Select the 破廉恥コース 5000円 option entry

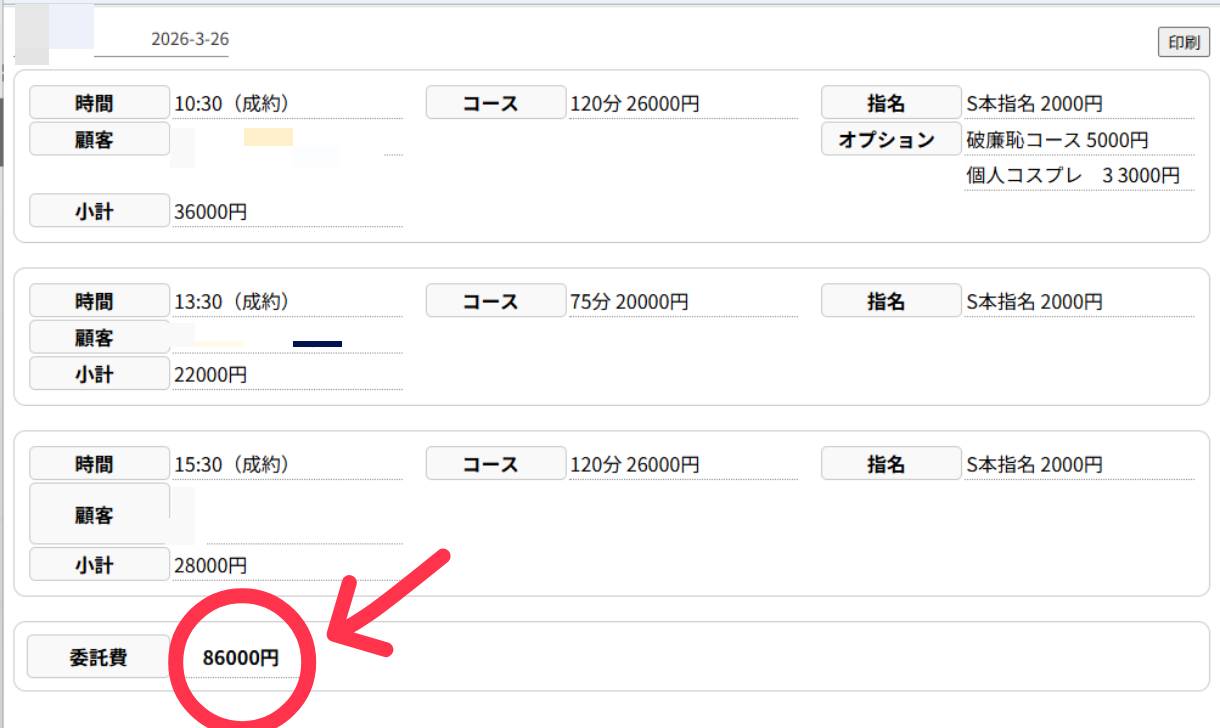tap(1057, 140)
